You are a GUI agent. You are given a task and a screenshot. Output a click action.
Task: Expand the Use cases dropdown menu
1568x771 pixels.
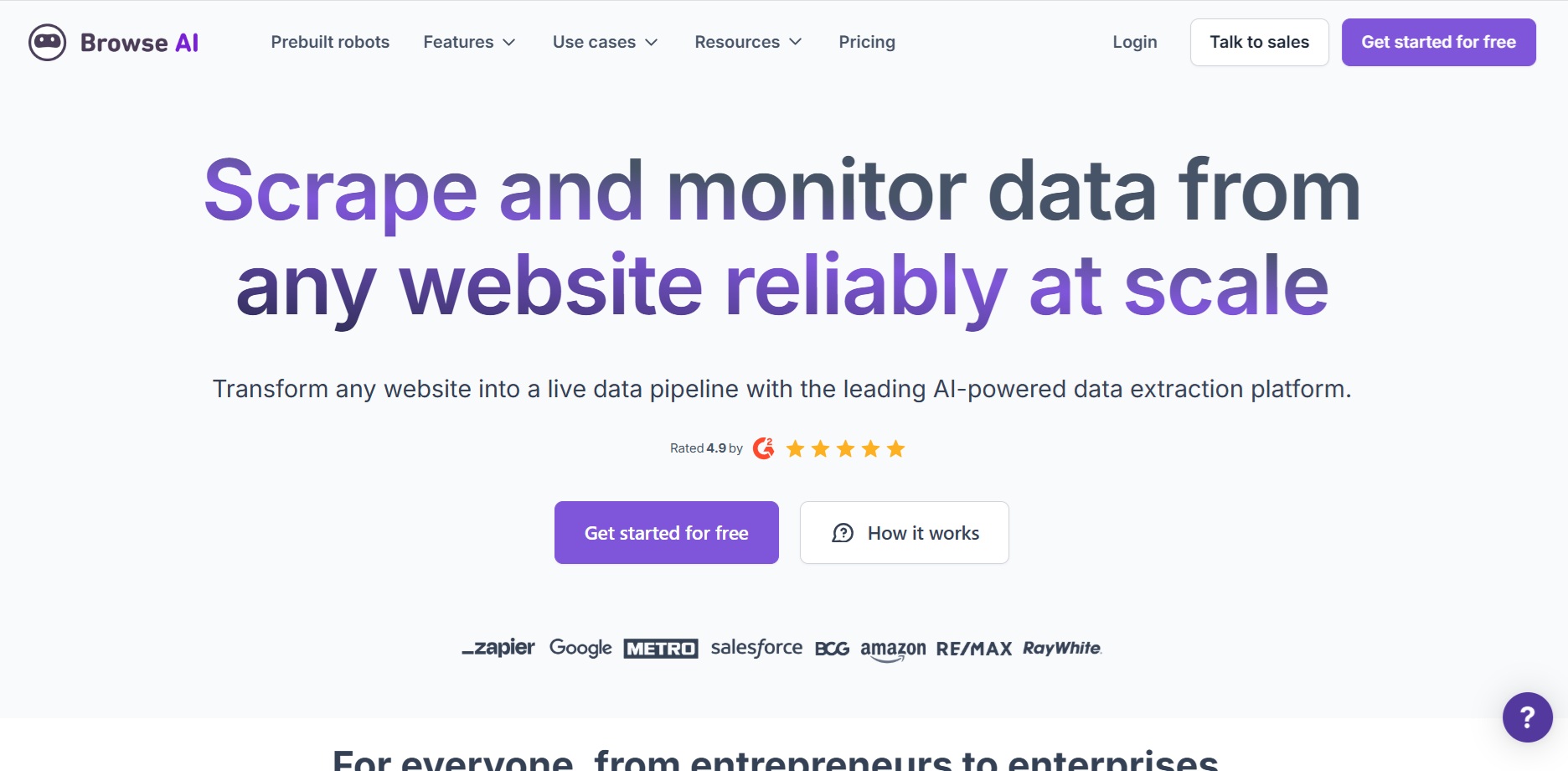pyautogui.click(x=605, y=42)
